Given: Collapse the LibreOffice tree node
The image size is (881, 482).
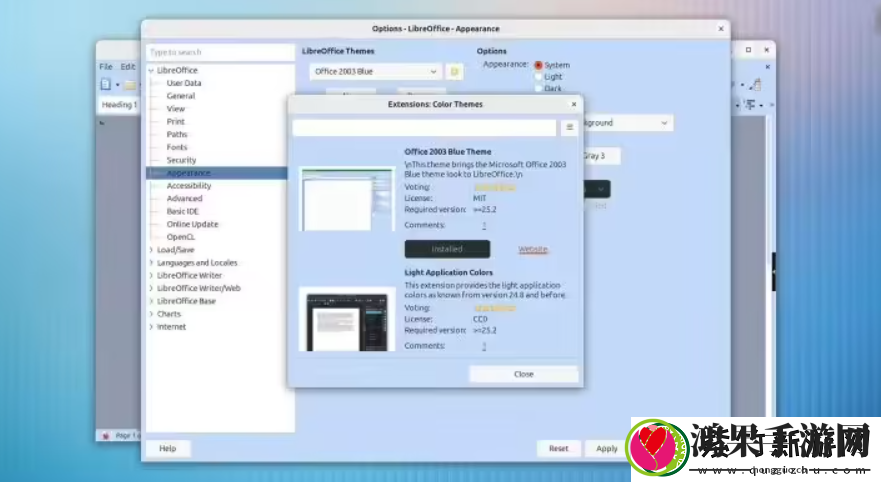Looking at the screenshot, I should 151,70.
